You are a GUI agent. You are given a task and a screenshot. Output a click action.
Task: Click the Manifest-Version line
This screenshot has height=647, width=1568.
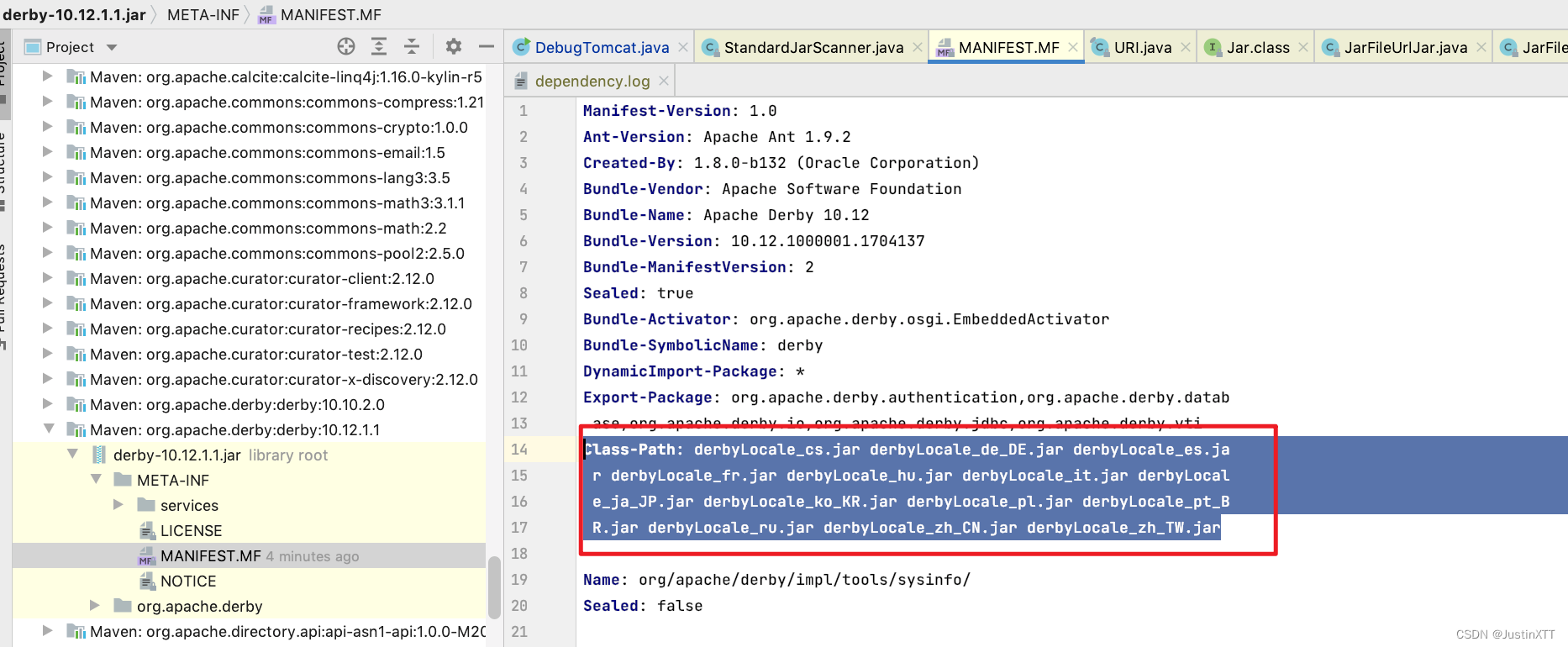click(x=680, y=111)
